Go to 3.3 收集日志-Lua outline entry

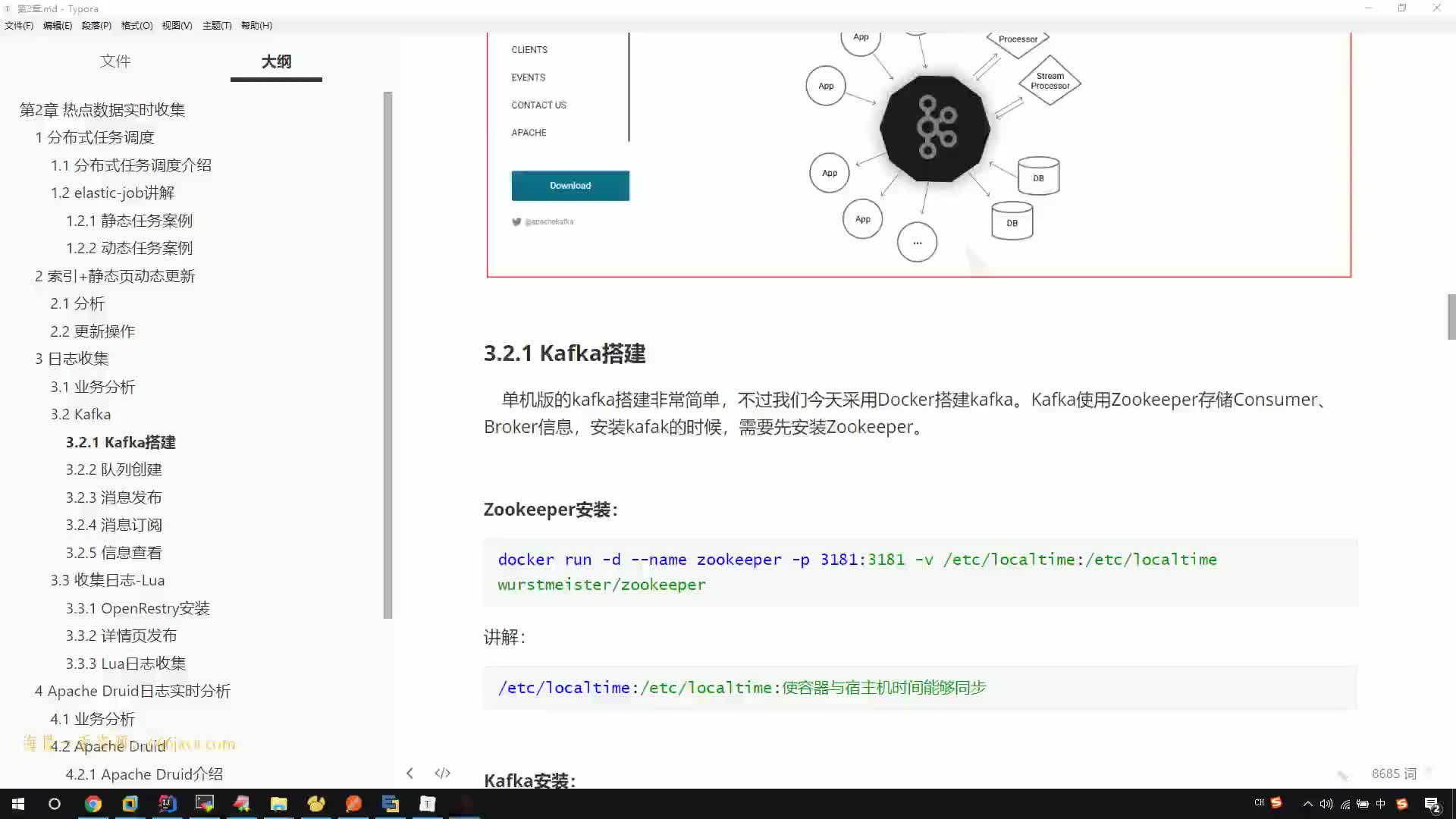[x=108, y=580]
